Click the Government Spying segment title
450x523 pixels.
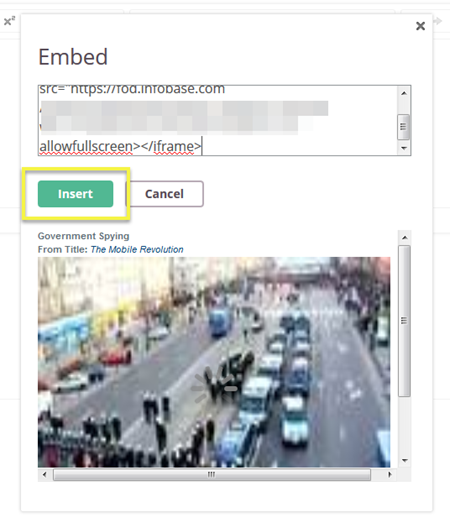click(x=83, y=236)
